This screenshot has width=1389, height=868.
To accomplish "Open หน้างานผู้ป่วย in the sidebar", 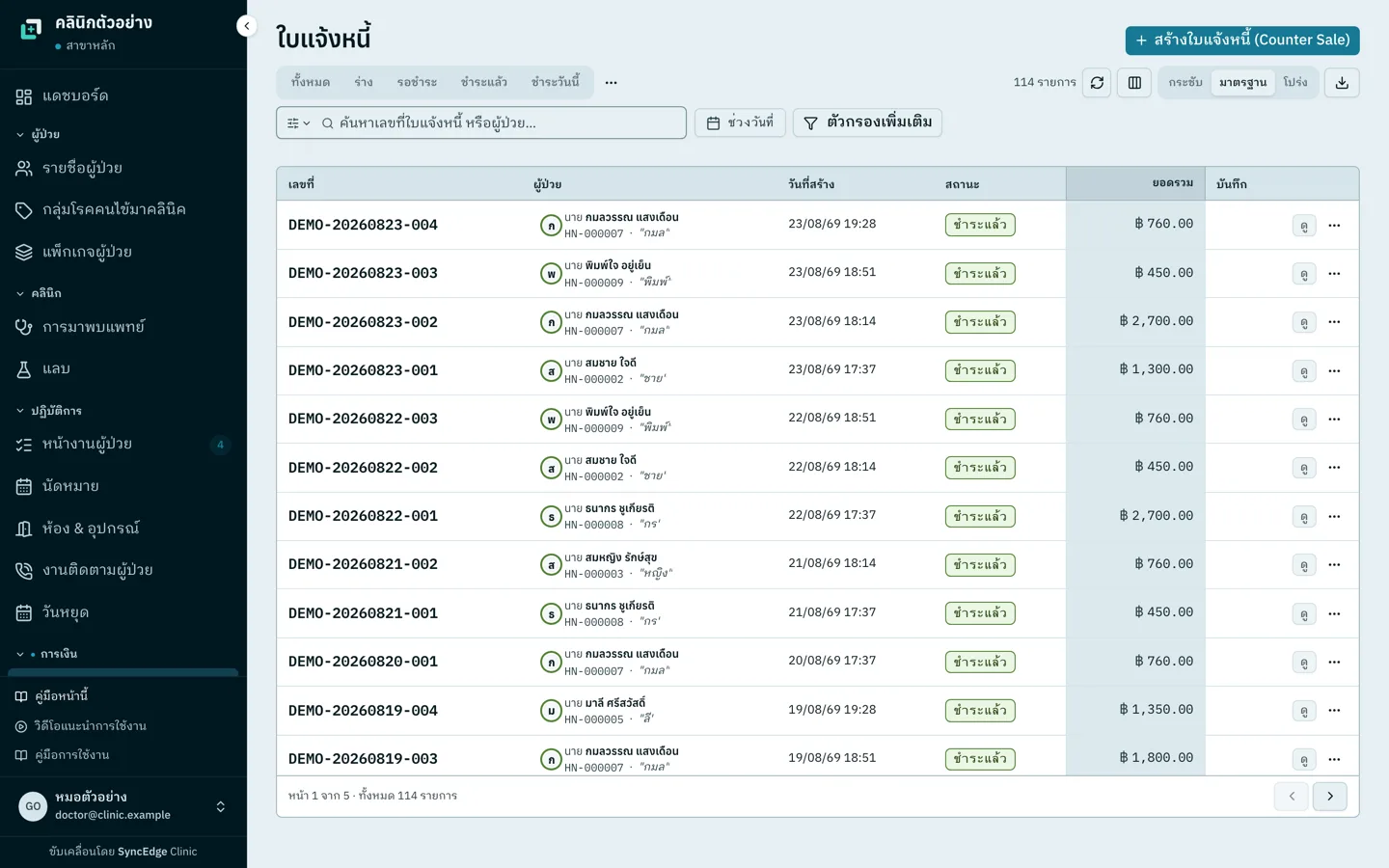I will tap(123, 445).
